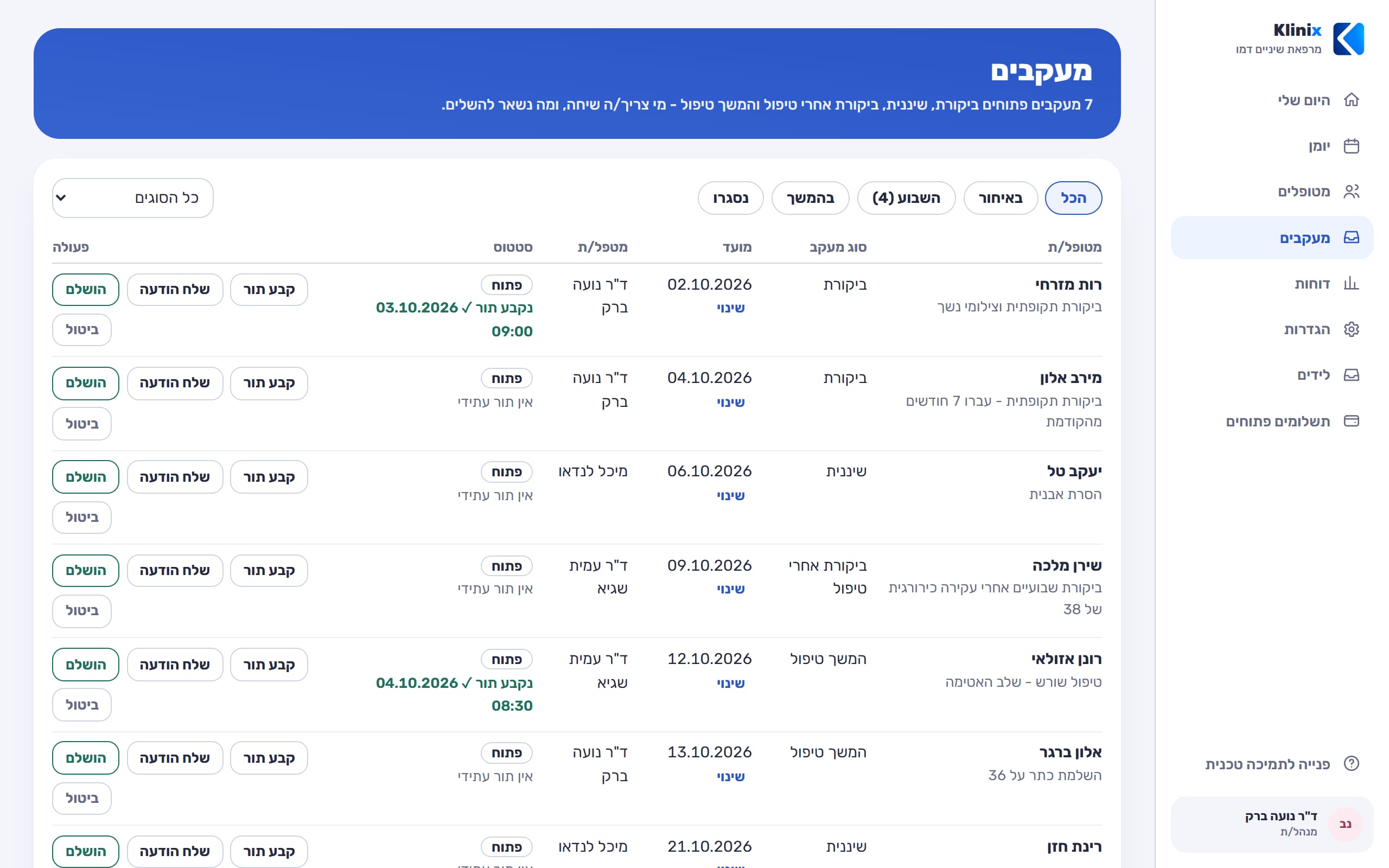Open the דוחות chart icon
Viewport: 1389px width, 868px height.
(1351, 284)
